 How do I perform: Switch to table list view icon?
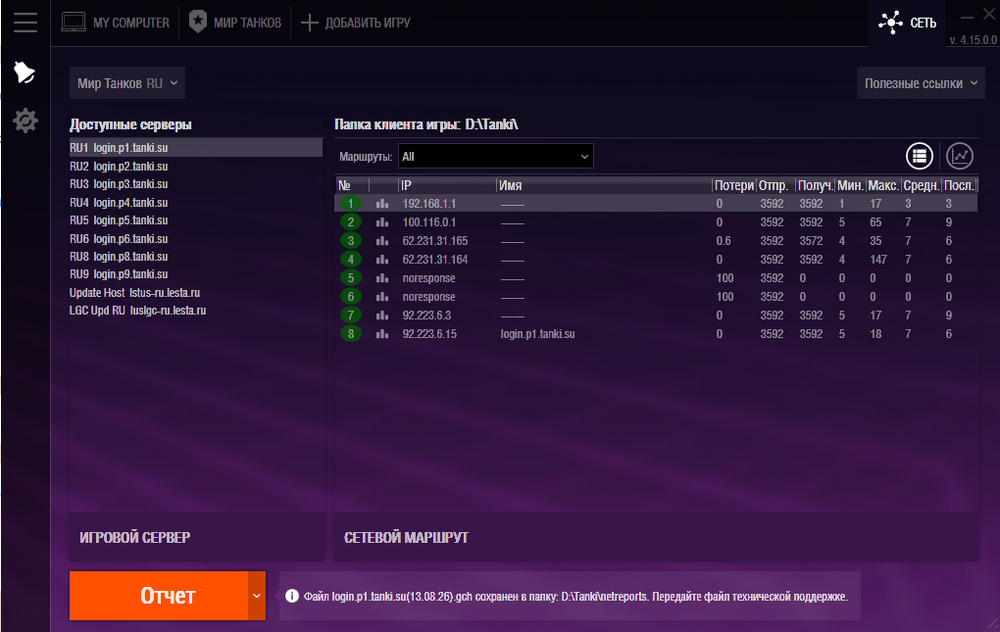(919, 156)
